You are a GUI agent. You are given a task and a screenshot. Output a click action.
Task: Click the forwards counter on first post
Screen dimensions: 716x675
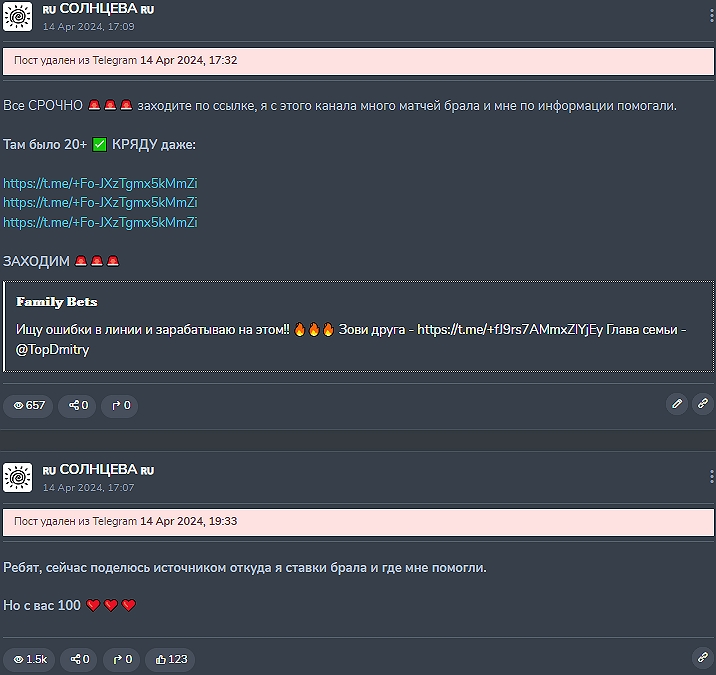pos(121,405)
